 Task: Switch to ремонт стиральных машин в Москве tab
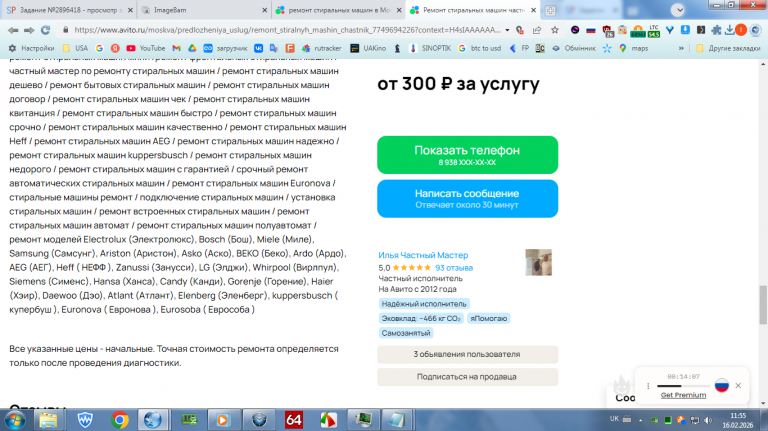(338, 10)
